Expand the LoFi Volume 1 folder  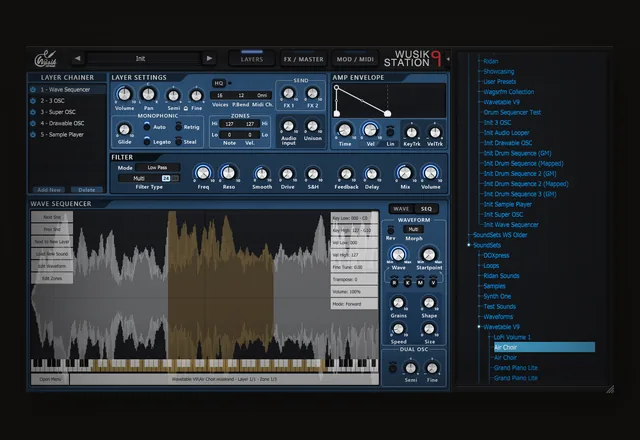(512, 337)
